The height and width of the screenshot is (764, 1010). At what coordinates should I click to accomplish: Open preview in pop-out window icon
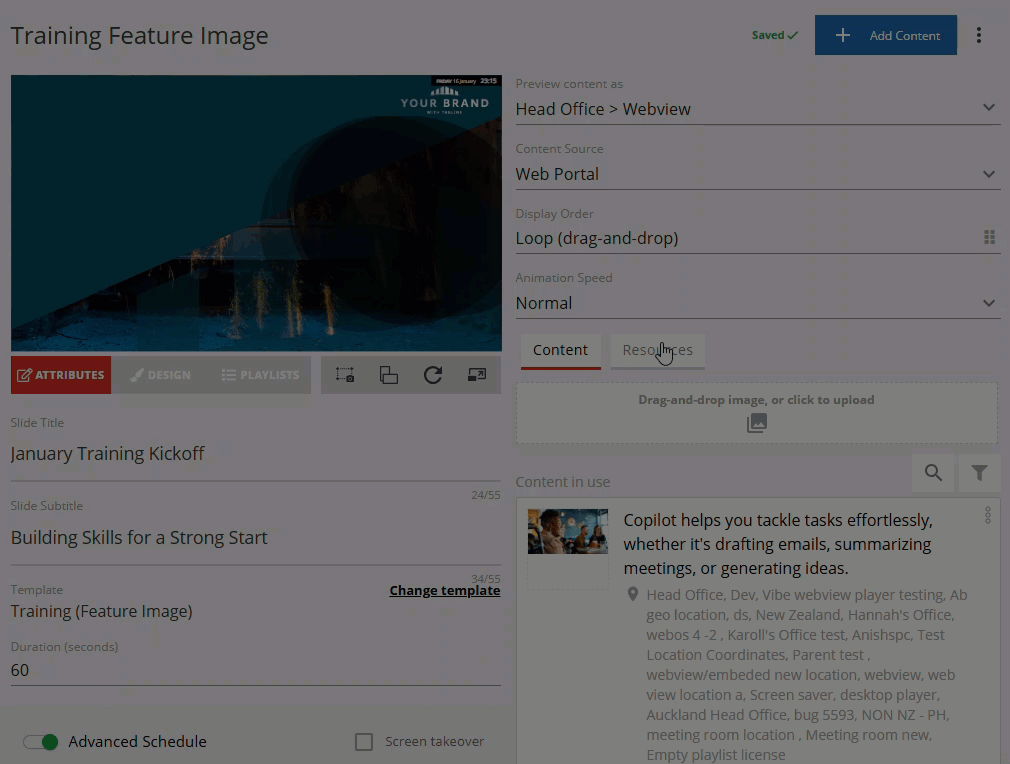[x=477, y=375]
